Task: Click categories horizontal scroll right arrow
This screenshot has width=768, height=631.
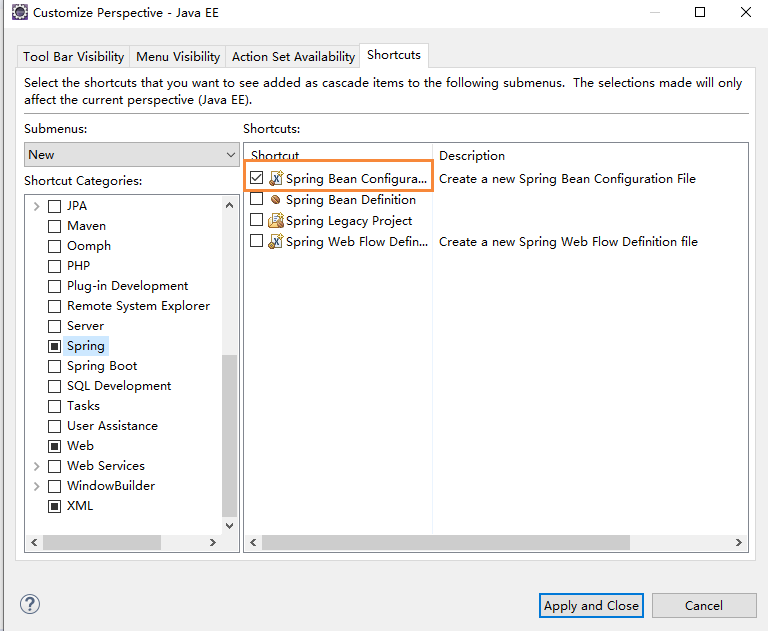Action: 213,542
